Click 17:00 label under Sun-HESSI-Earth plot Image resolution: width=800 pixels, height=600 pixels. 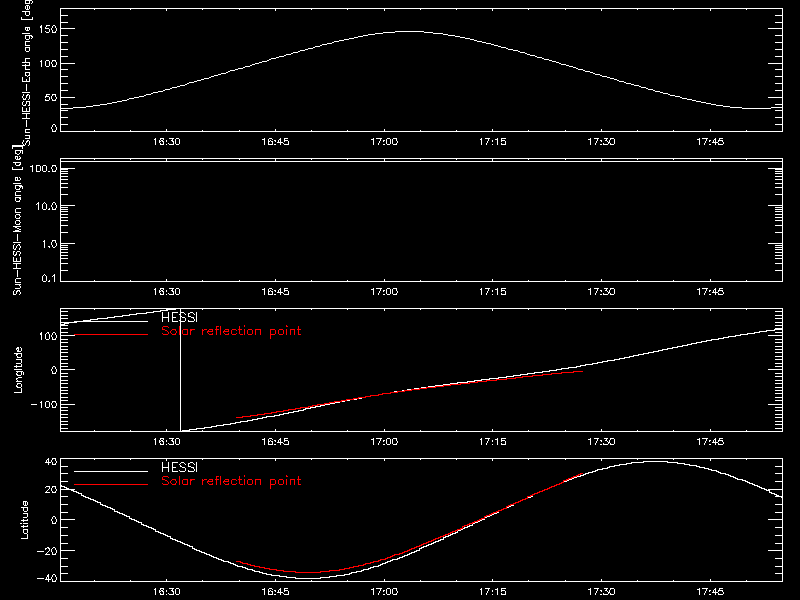click(384, 142)
